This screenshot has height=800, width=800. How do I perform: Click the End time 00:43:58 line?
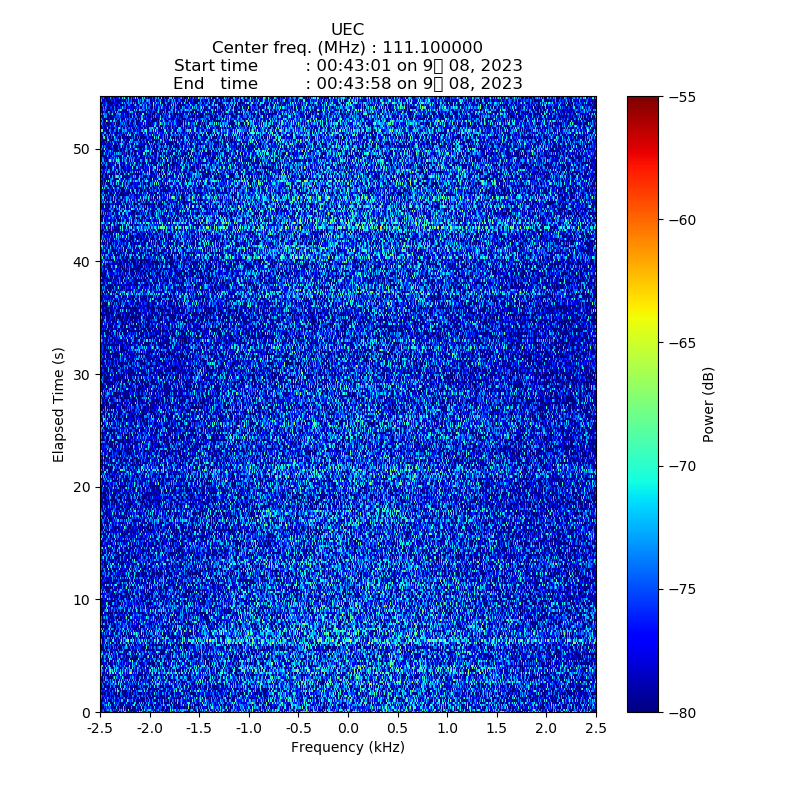point(347,84)
